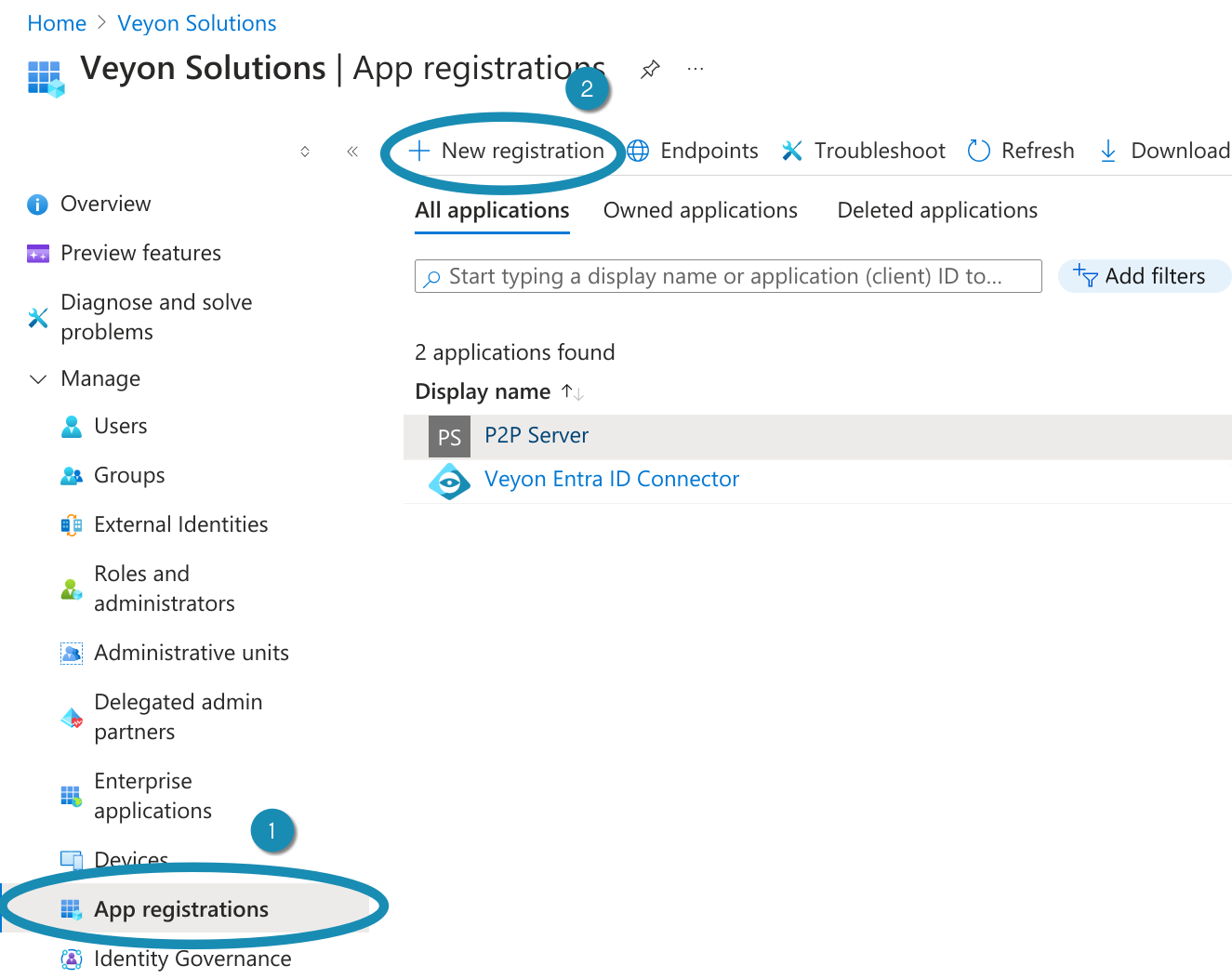This screenshot has width=1232, height=979.
Task: Switch to Owned applications tab
Action: pos(700,210)
